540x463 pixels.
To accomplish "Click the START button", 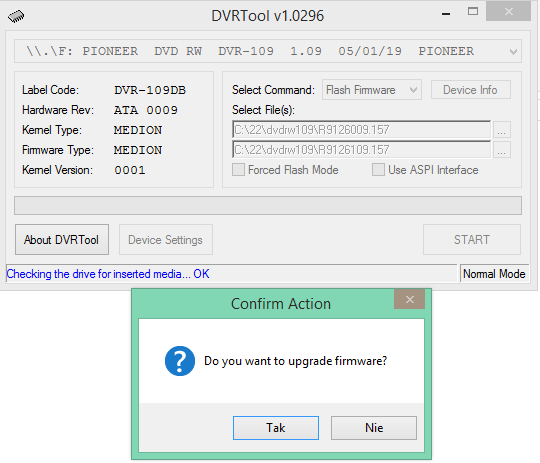I will [x=472, y=240].
